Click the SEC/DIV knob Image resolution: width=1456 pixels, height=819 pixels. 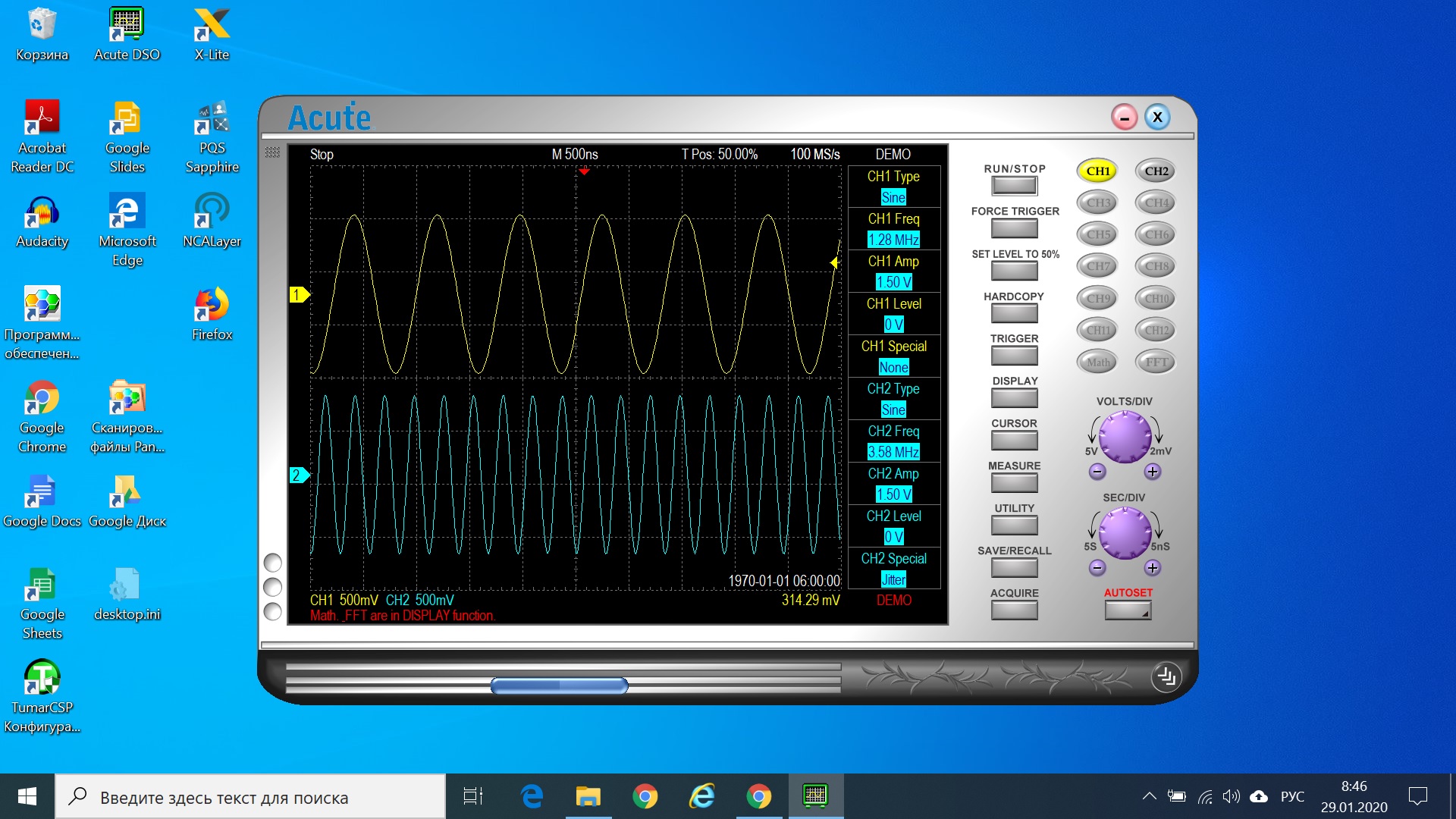(1125, 533)
